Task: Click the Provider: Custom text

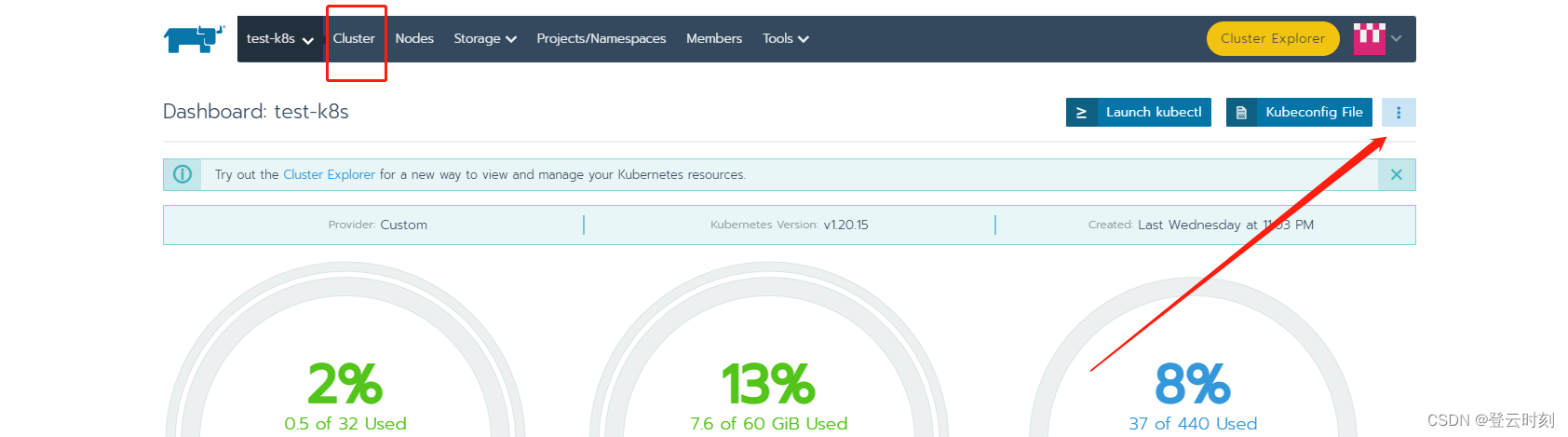Action: (x=378, y=225)
